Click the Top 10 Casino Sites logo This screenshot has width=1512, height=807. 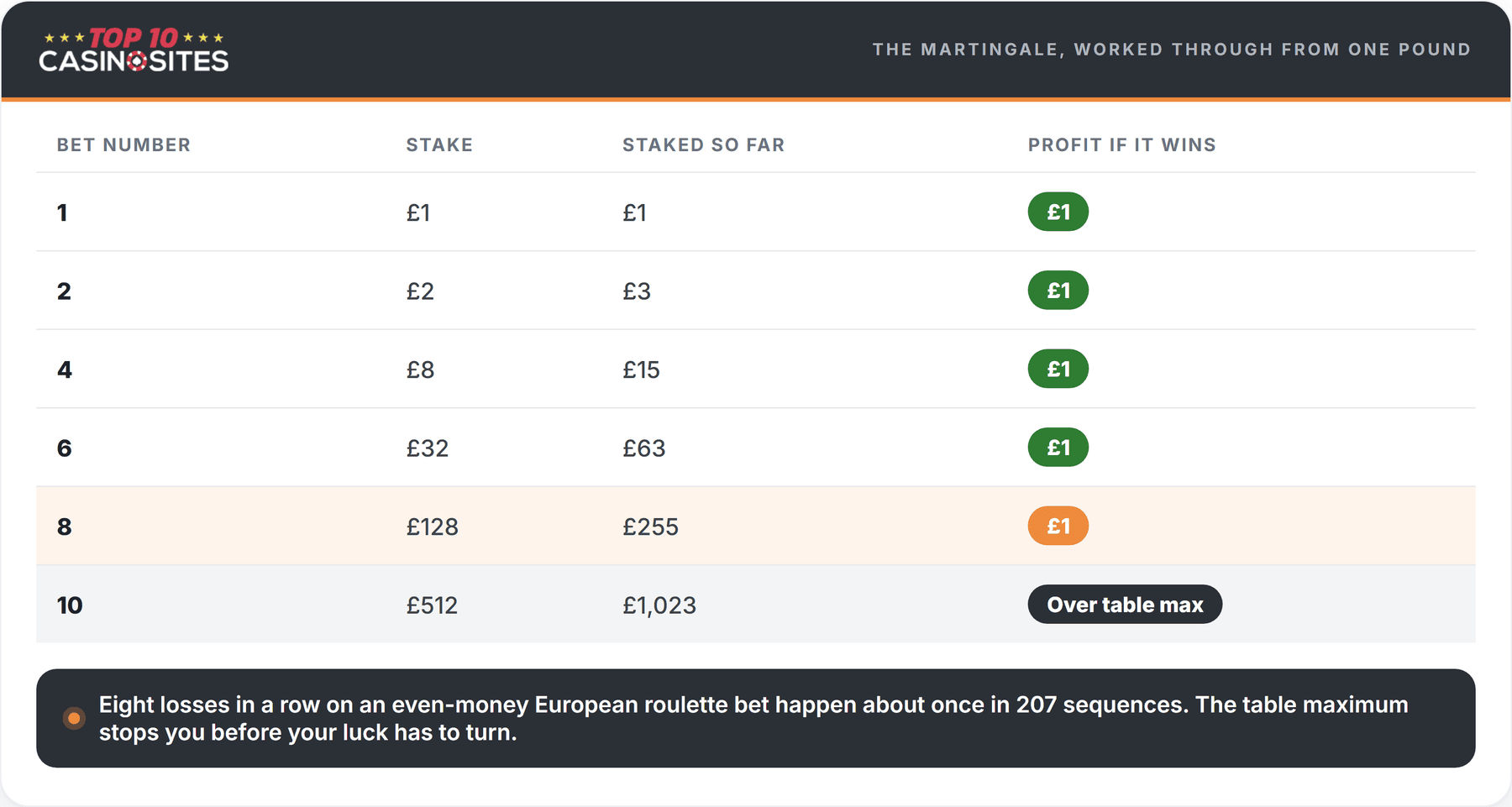pos(134,50)
